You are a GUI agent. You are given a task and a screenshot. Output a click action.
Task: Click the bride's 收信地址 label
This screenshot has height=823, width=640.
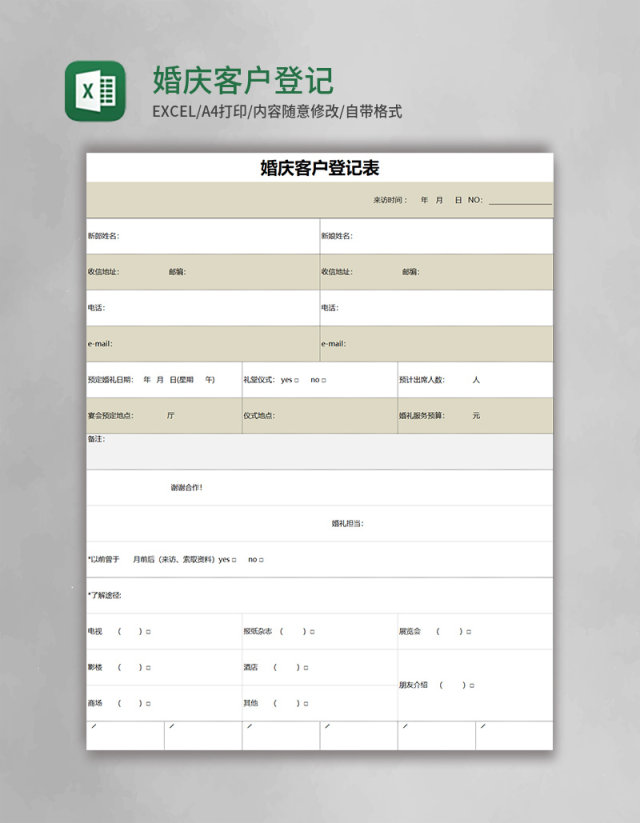[337, 272]
